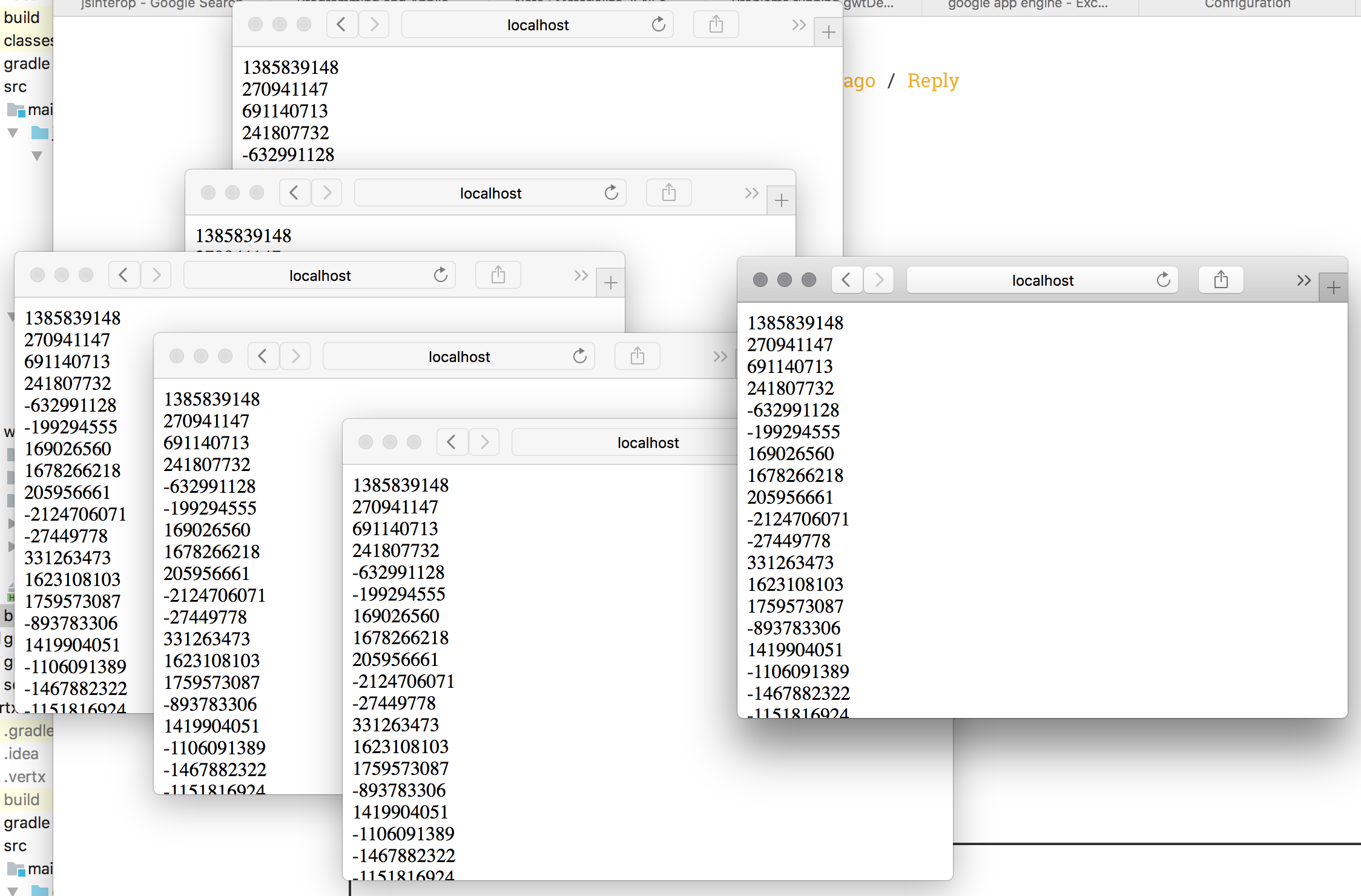This screenshot has height=896, width=1361.
Task: Select the gradle folder in project tree
Action: (x=27, y=64)
